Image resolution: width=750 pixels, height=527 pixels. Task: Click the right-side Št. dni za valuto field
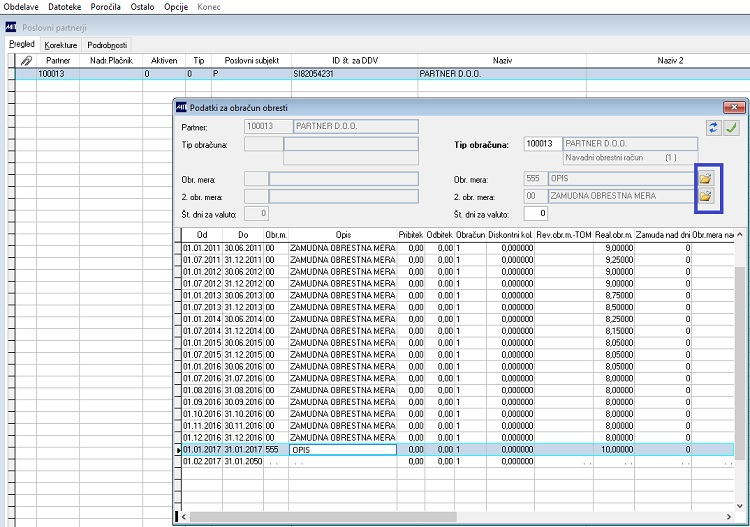pos(537,213)
